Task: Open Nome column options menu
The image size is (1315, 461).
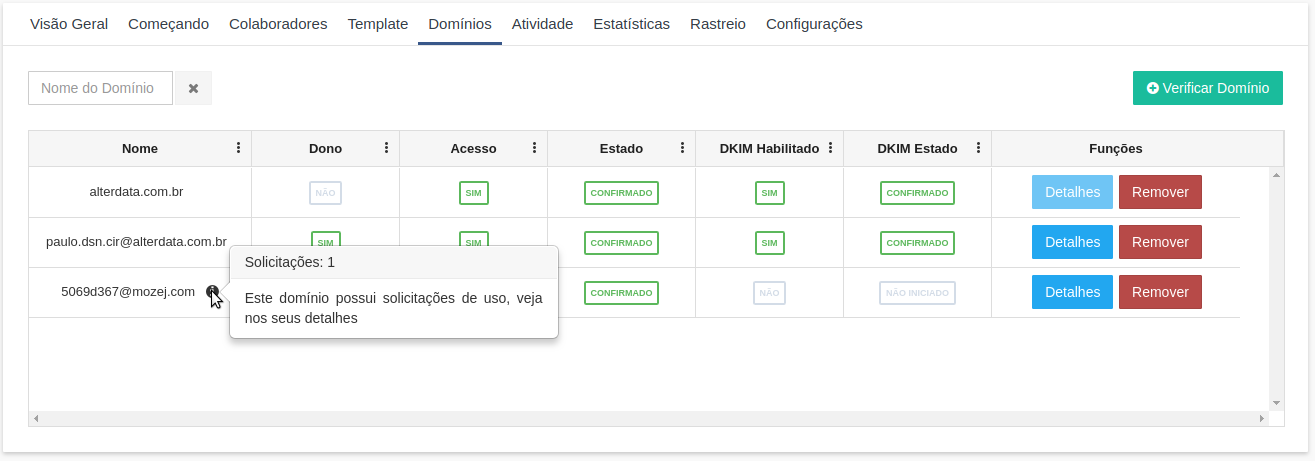Action: pyautogui.click(x=238, y=148)
